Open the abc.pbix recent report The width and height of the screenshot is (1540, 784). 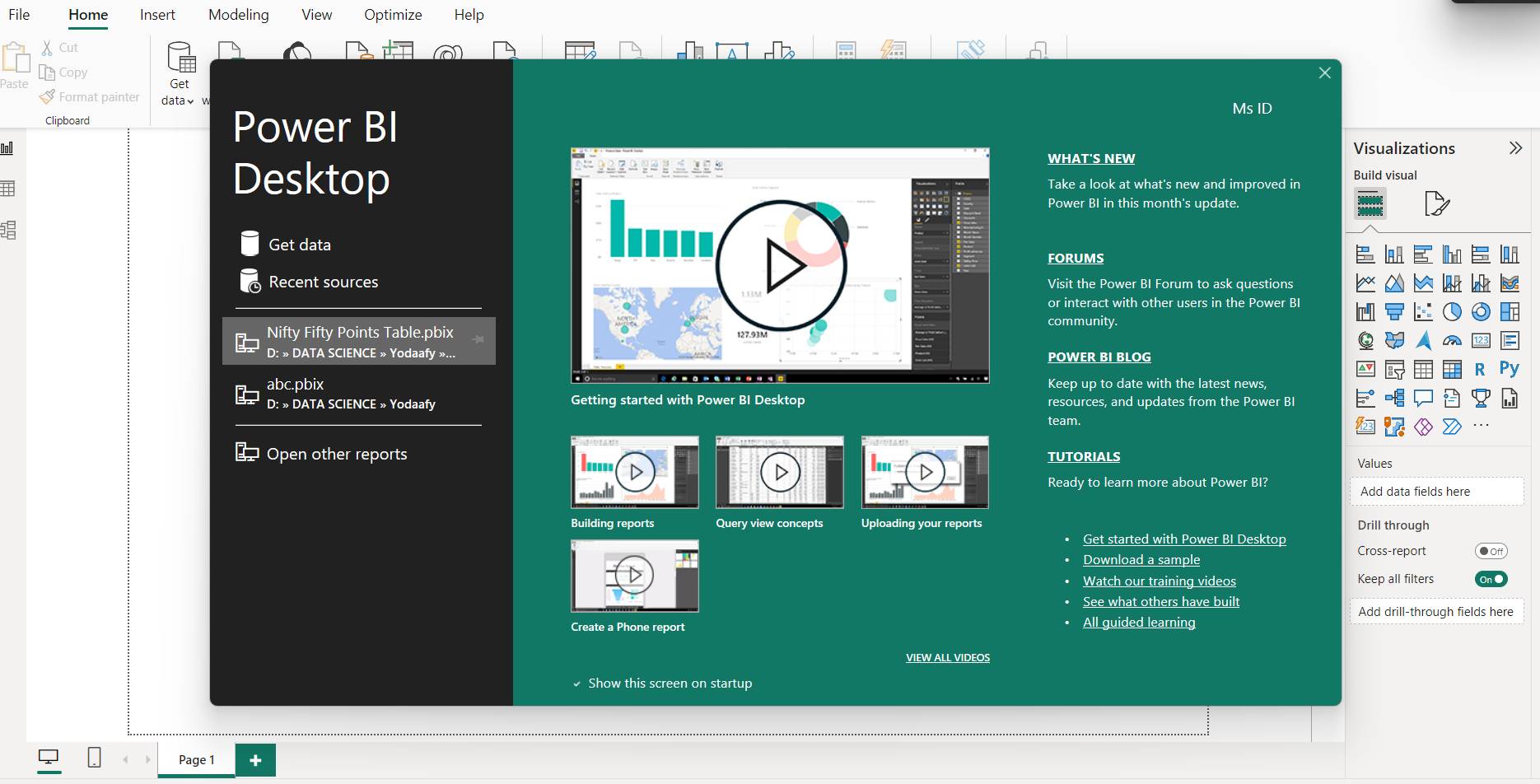tap(359, 393)
